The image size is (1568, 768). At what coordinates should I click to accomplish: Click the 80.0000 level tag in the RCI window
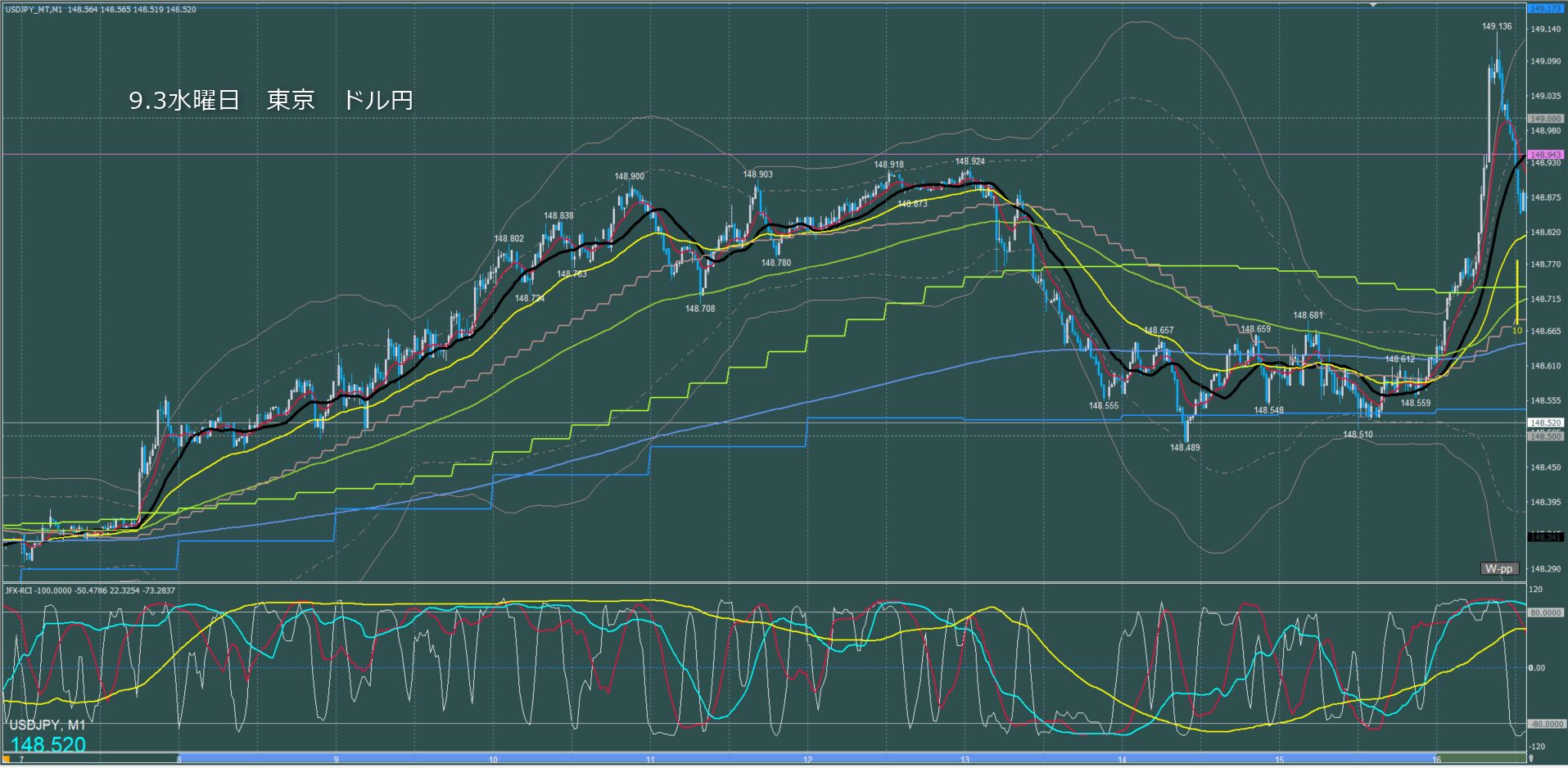(x=1545, y=612)
